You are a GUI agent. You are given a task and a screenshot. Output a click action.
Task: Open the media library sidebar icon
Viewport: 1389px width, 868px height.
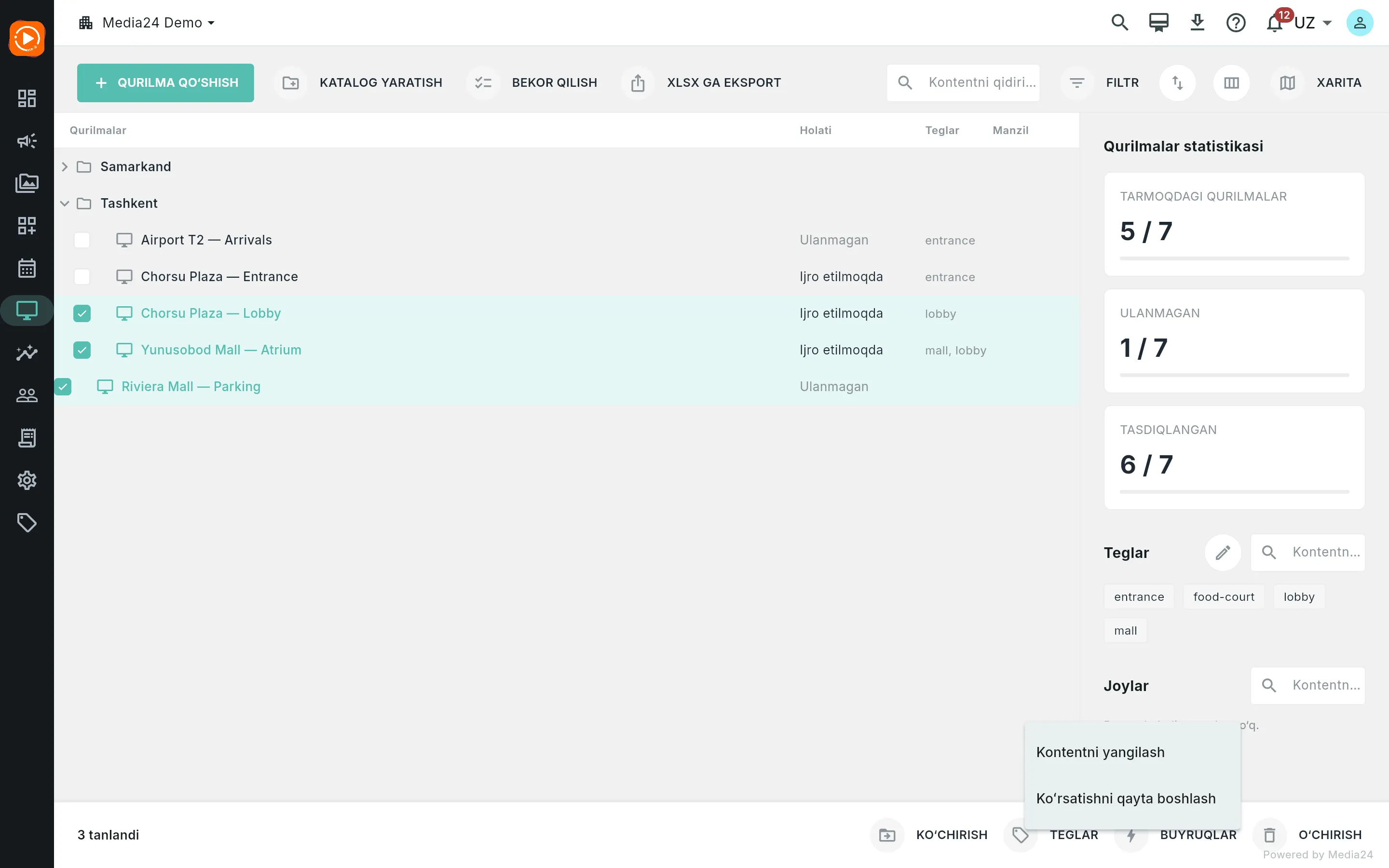click(x=27, y=183)
